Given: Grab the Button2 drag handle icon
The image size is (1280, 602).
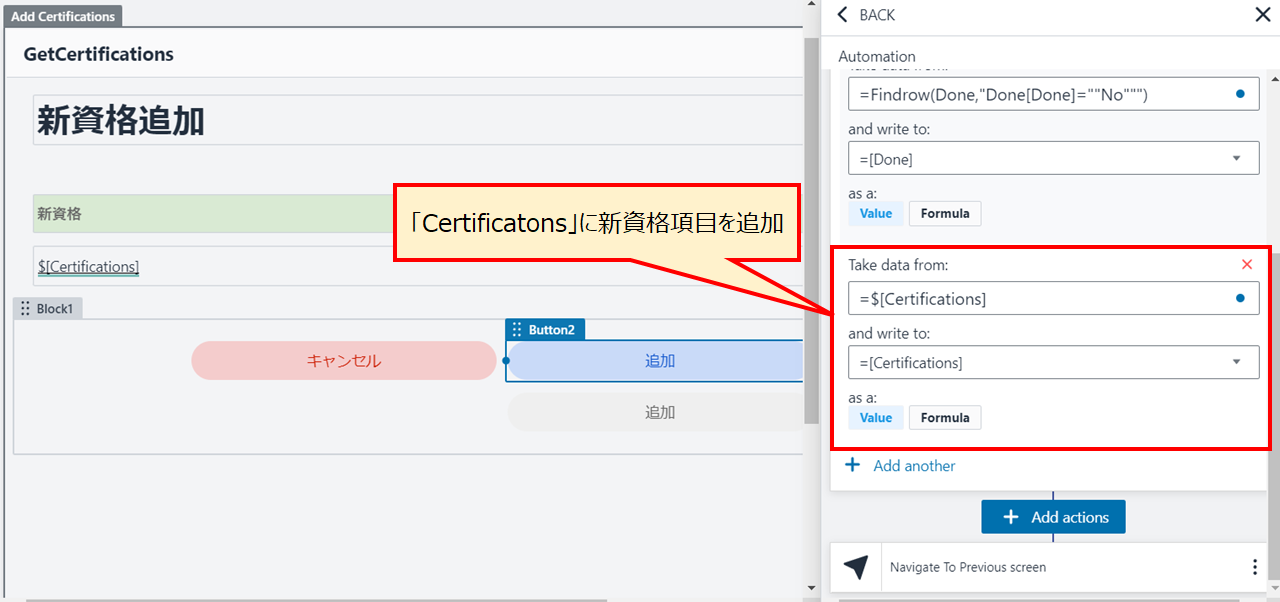Looking at the screenshot, I should [517, 329].
